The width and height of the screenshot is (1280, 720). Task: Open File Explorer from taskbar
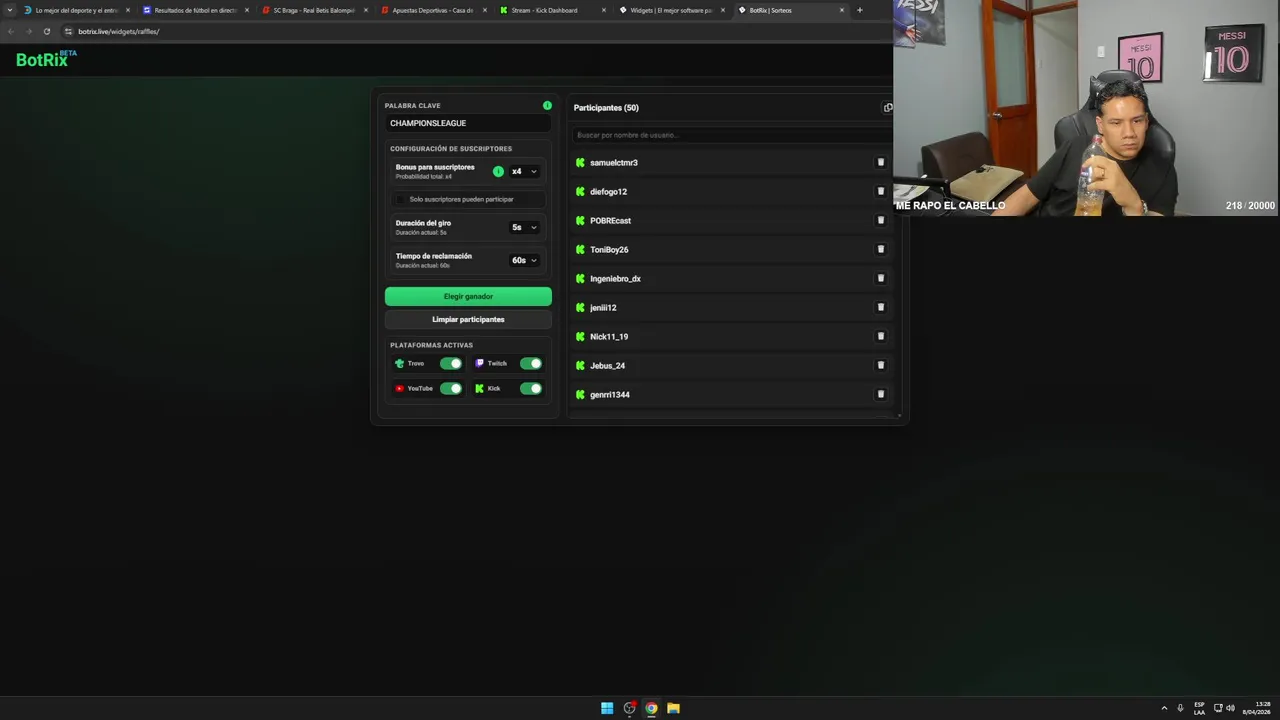673,708
